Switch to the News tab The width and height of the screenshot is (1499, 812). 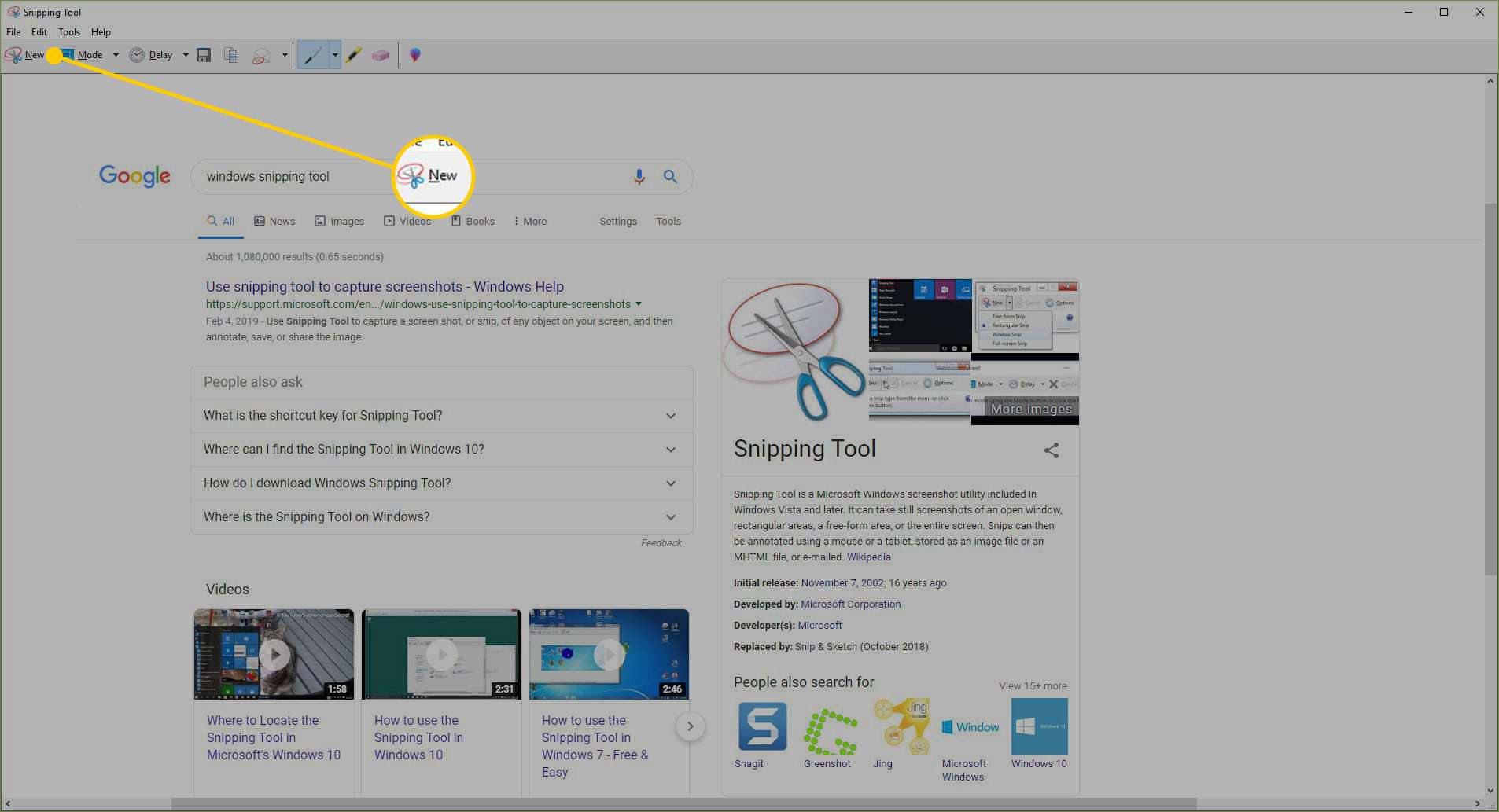274,222
